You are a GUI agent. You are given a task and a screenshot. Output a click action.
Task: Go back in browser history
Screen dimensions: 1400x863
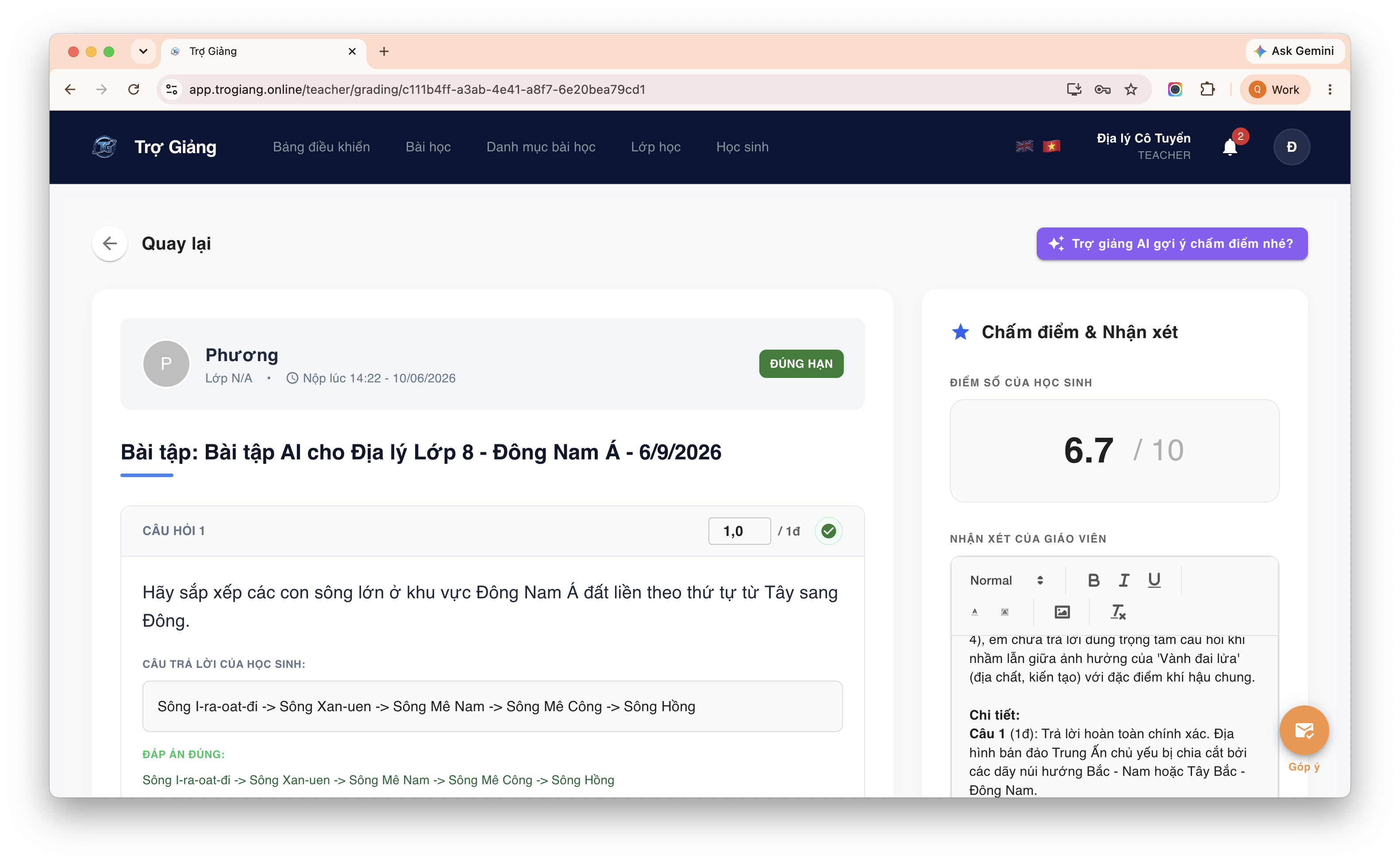coord(70,89)
